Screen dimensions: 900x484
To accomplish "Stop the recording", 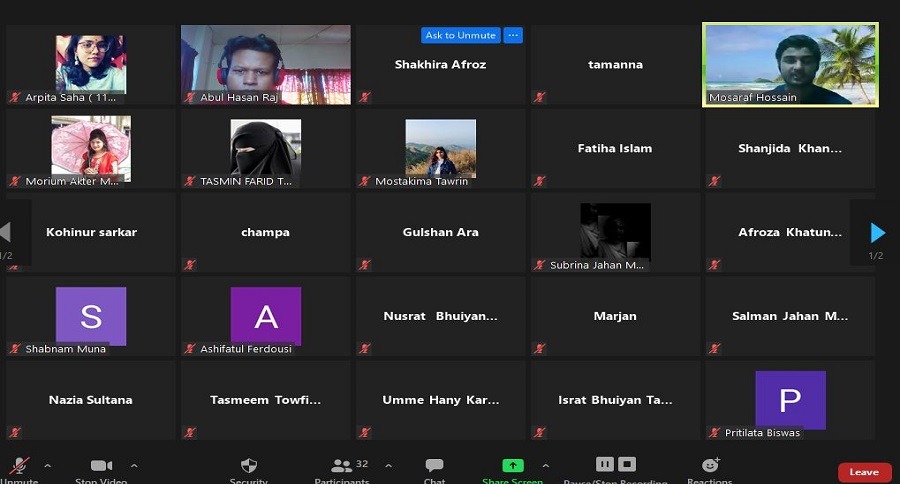I will pos(627,464).
